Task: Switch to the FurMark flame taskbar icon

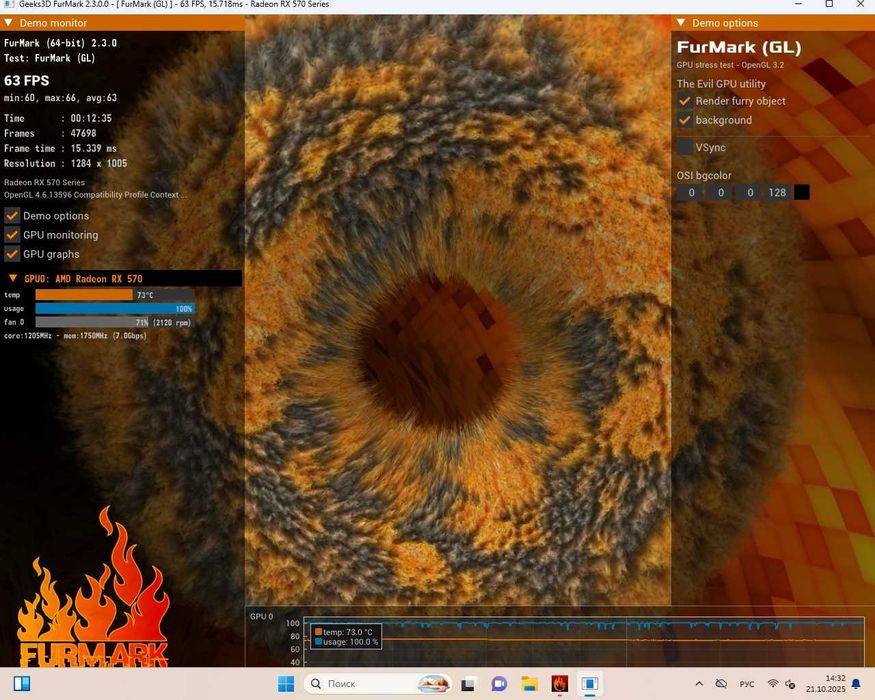Action: pyautogui.click(x=559, y=684)
